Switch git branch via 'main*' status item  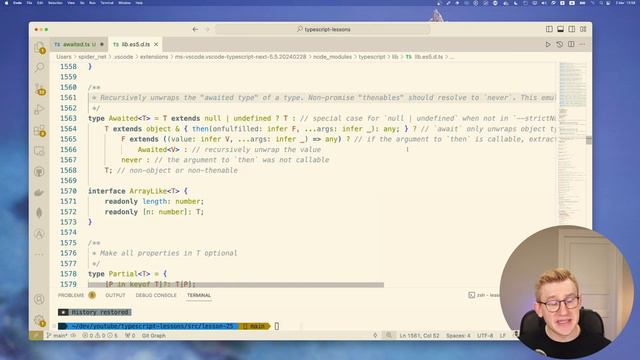pos(57,336)
